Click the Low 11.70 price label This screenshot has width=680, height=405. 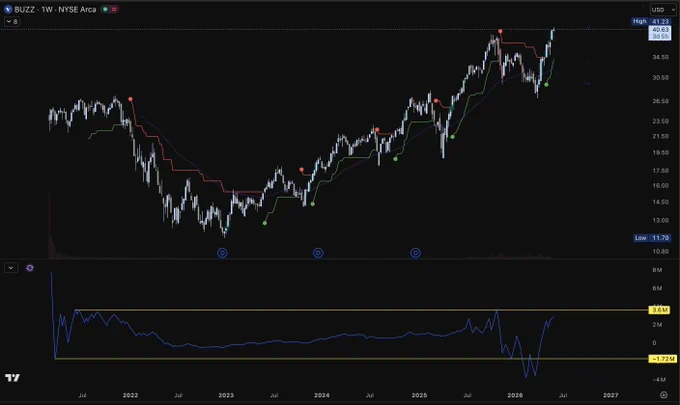(652, 238)
